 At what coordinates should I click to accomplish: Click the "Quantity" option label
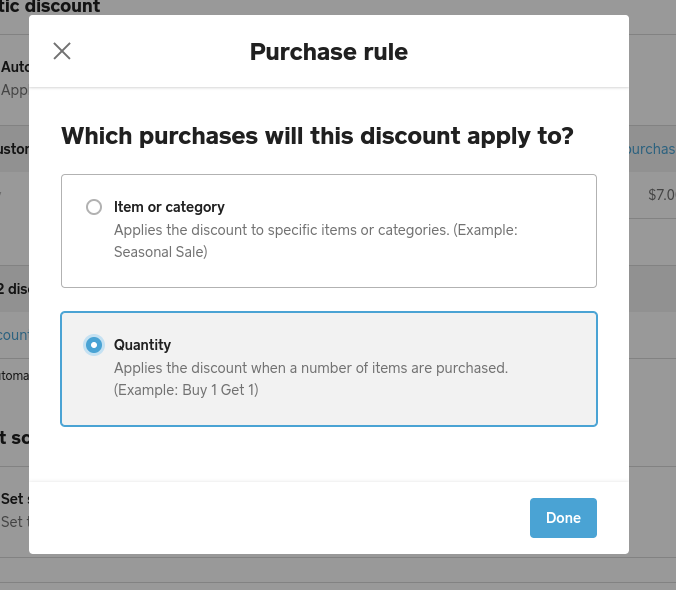142,345
